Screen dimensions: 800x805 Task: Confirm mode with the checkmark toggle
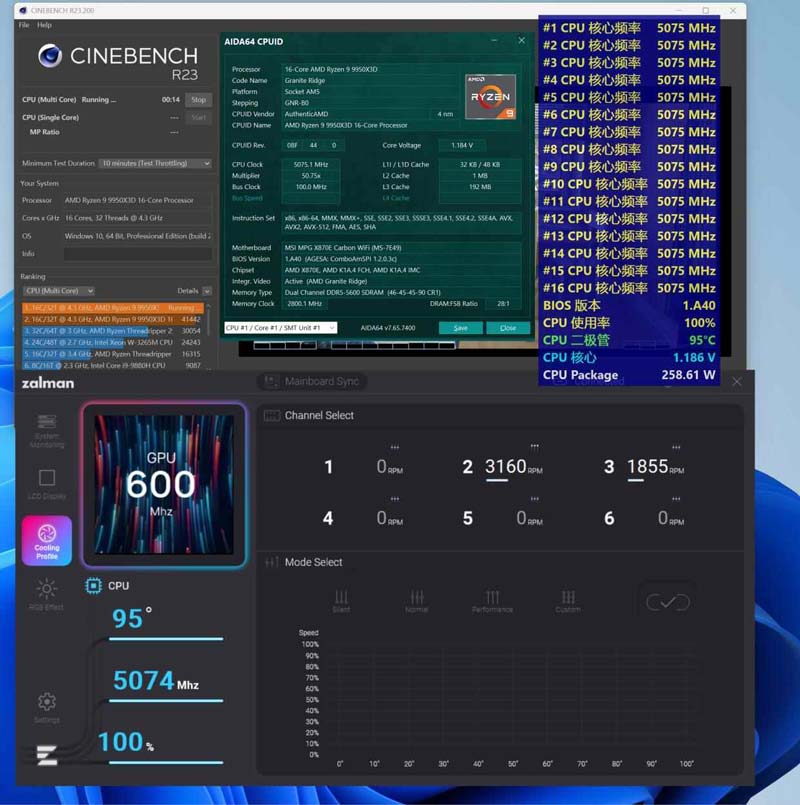(x=668, y=602)
